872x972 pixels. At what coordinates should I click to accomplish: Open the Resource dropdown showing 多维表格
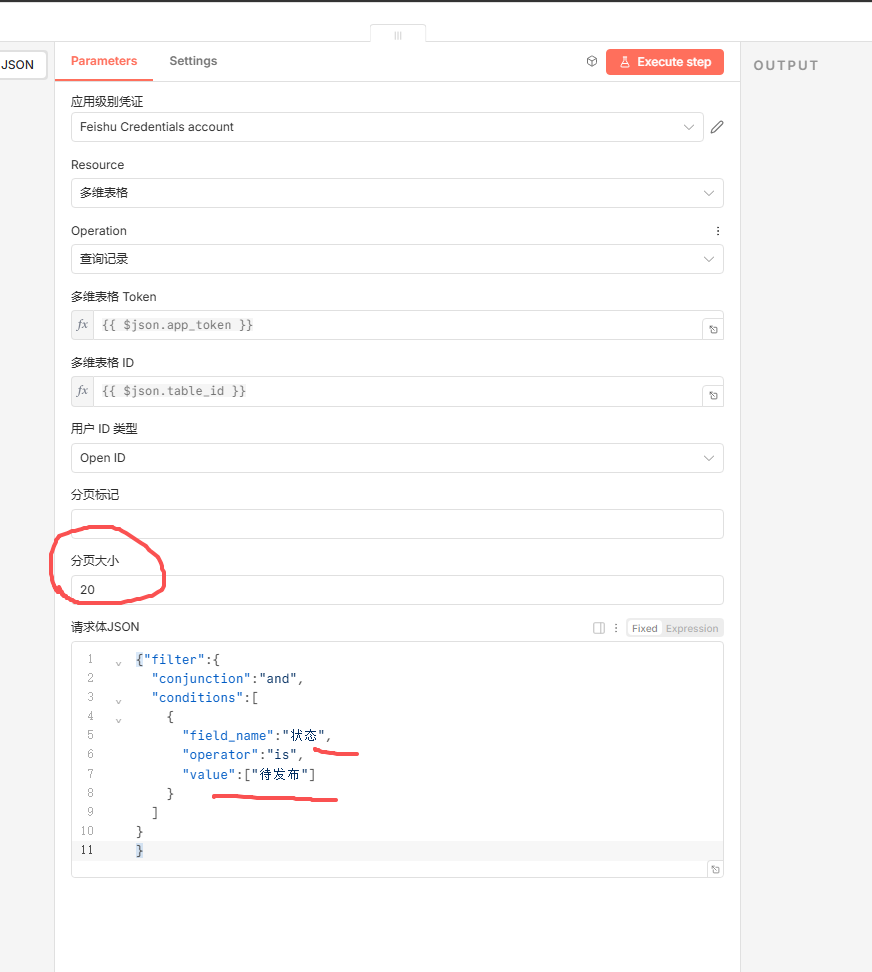396,193
